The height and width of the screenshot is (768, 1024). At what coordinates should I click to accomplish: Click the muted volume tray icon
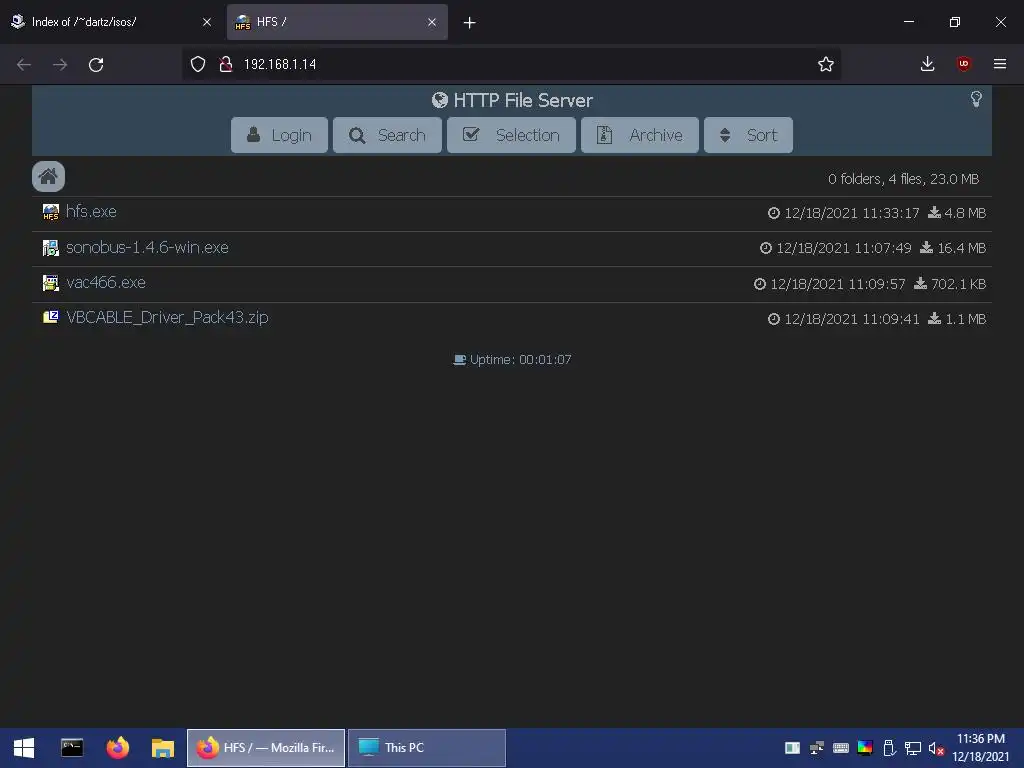pyautogui.click(x=936, y=748)
